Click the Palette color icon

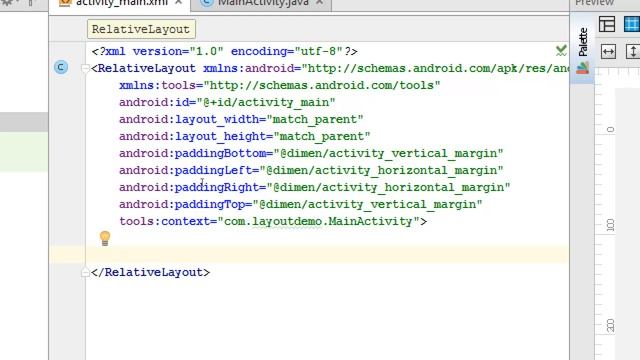pos(582,68)
